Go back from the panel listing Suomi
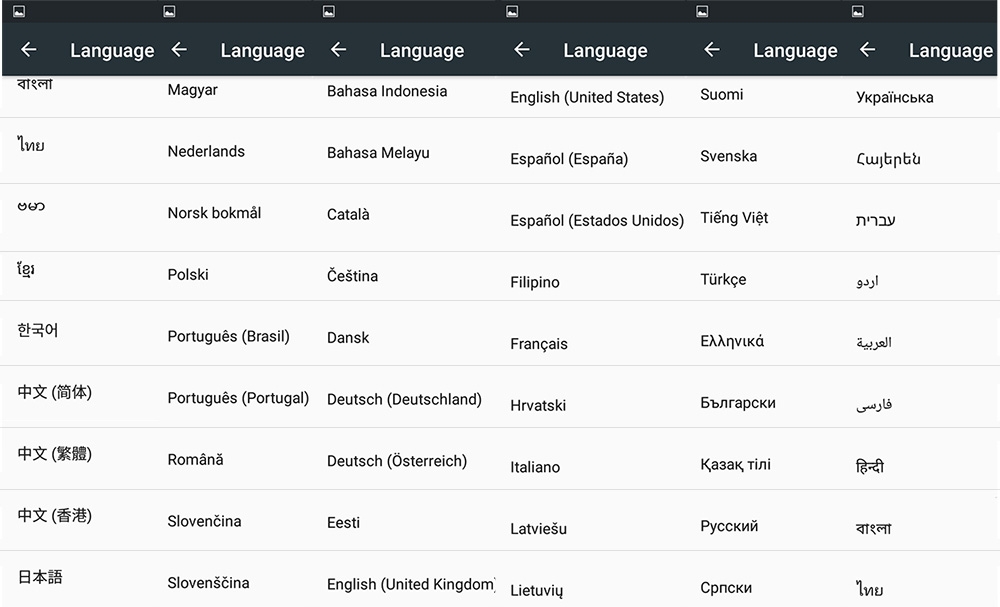1000x607 pixels. (712, 50)
